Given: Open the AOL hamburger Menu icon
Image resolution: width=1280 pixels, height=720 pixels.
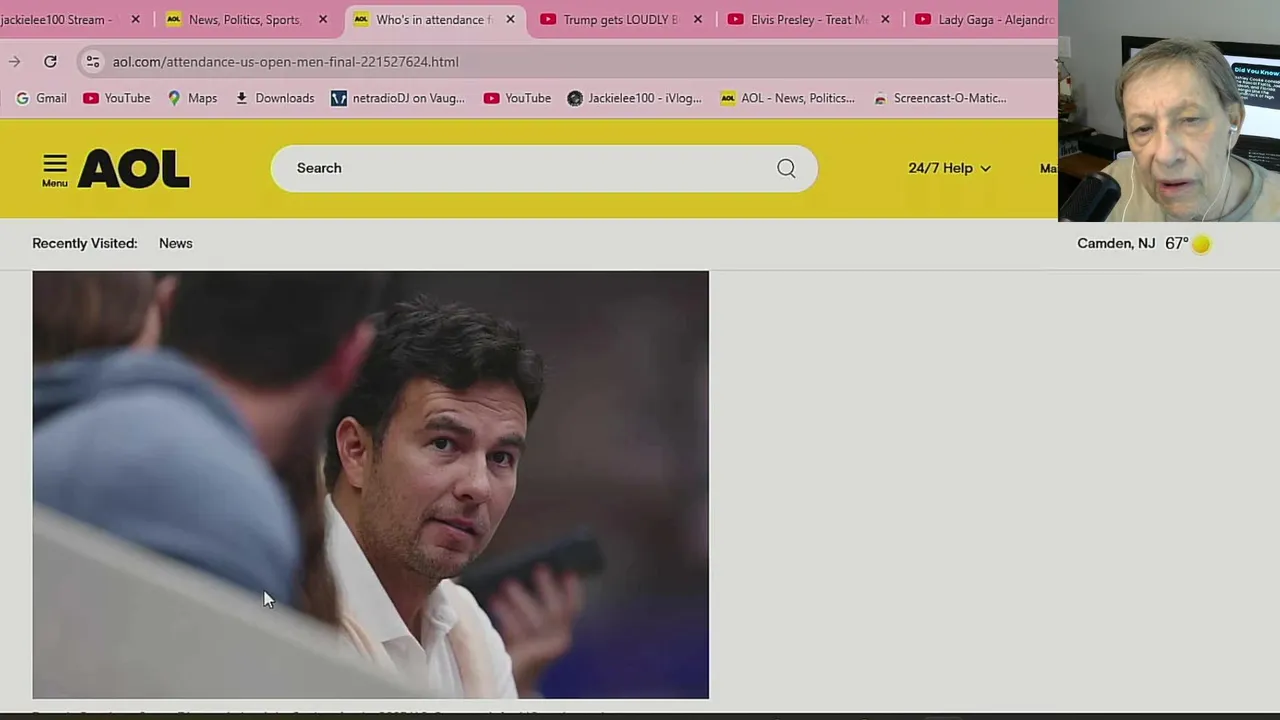Looking at the screenshot, I should [55, 169].
